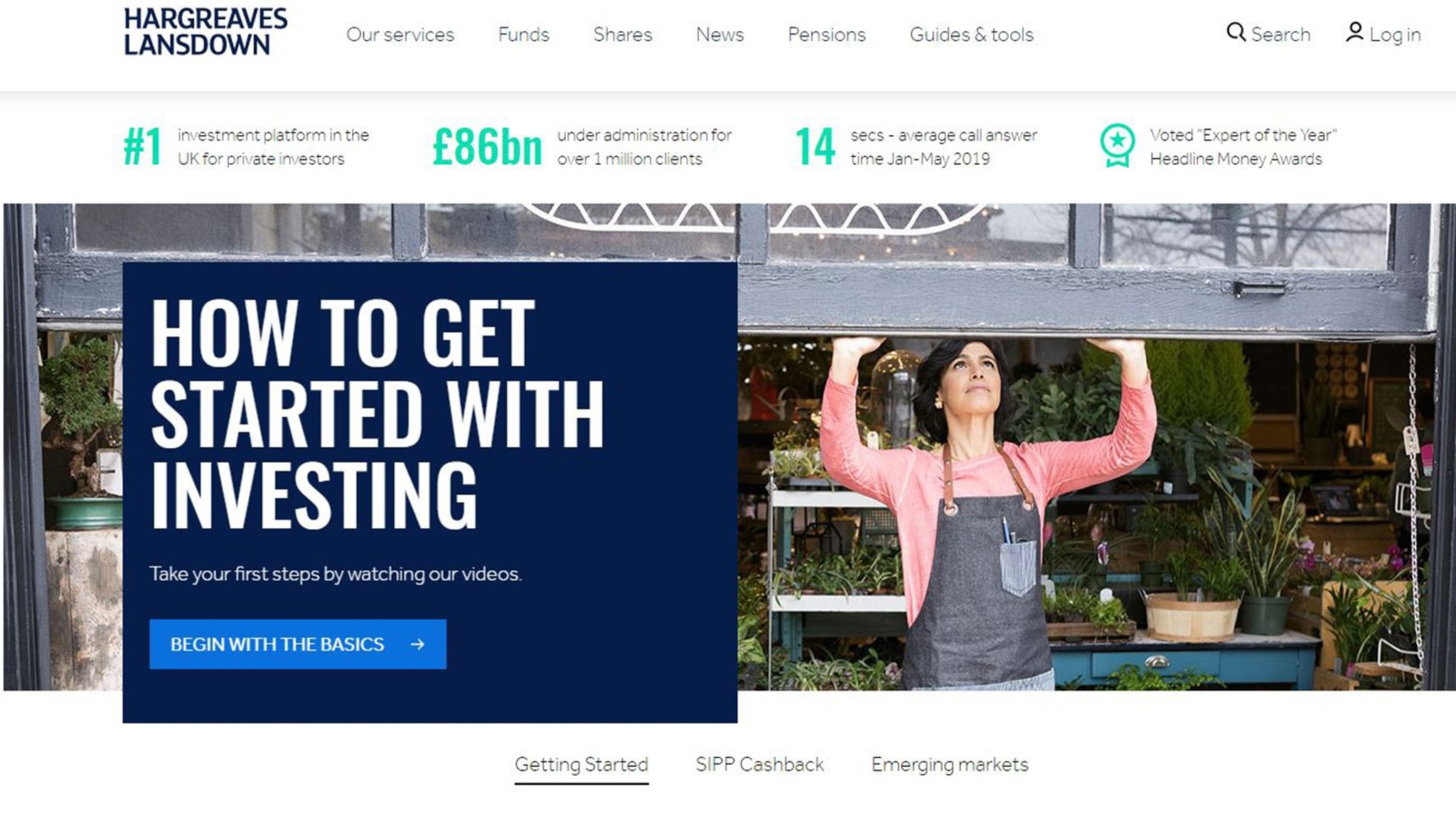Click the Hargreaves Lansdown logo
1456x819 pixels.
pyautogui.click(x=205, y=31)
